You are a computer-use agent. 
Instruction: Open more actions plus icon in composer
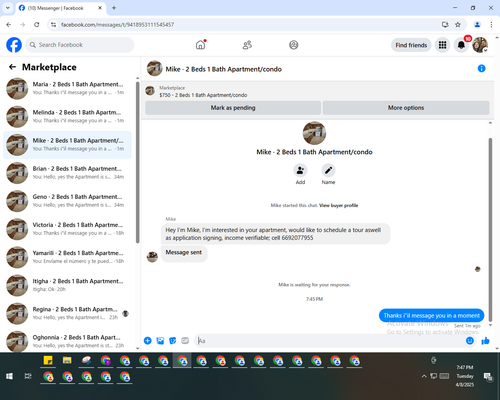point(148,340)
